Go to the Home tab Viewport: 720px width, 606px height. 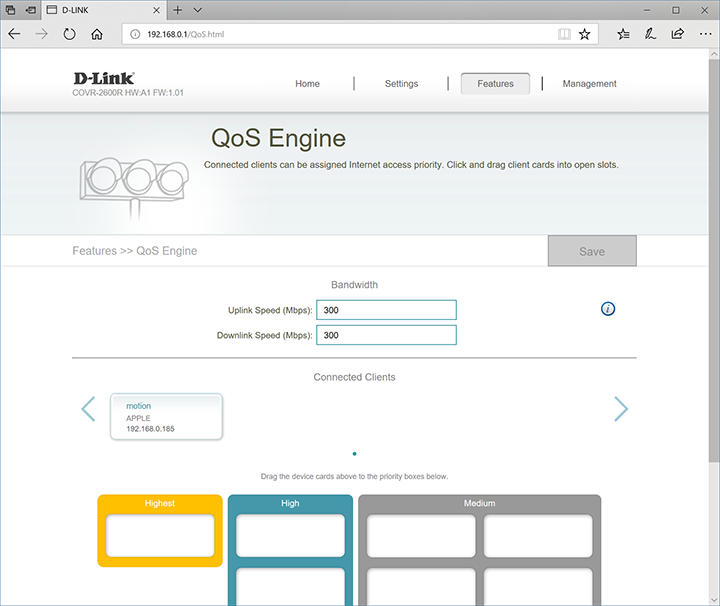pos(307,84)
